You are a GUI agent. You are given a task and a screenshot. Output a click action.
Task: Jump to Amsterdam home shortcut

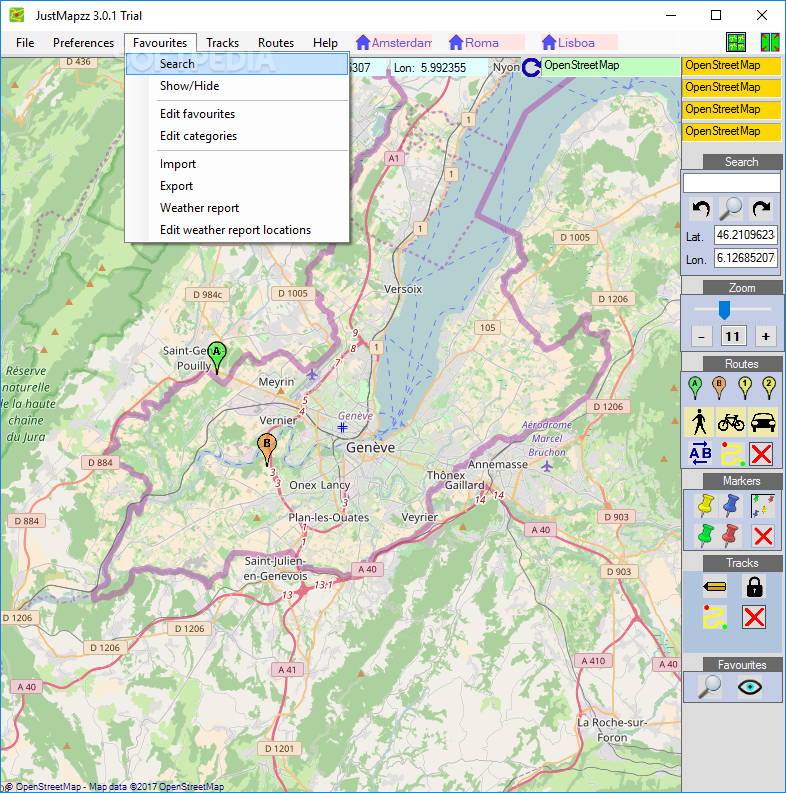tap(394, 43)
